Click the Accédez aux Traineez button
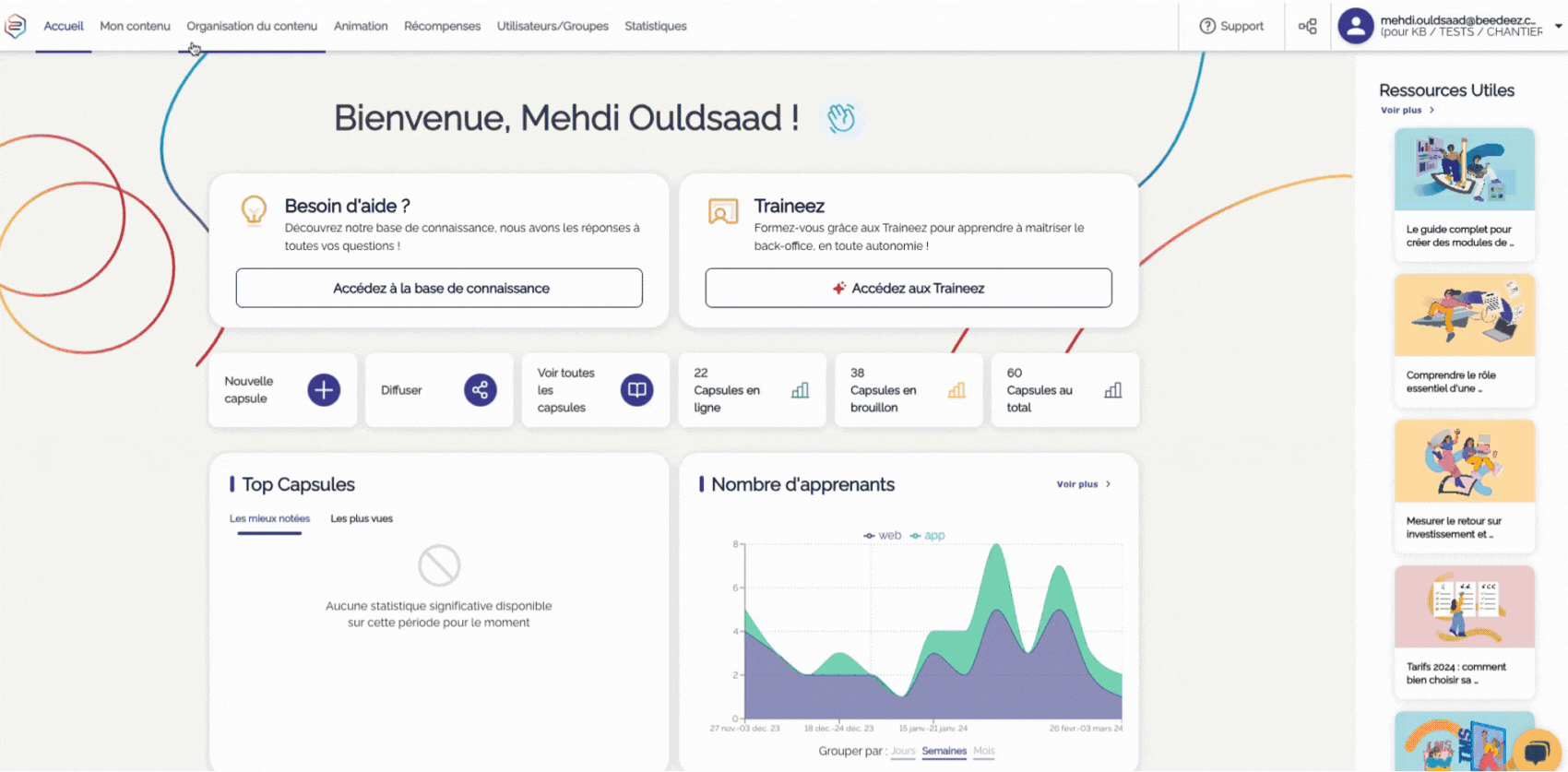The height and width of the screenshot is (772, 1568). (909, 289)
